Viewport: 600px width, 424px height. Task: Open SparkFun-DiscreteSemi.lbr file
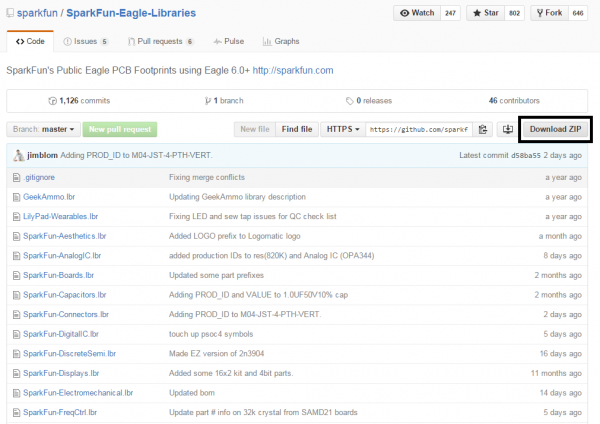pyautogui.click(x=69, y=354)
